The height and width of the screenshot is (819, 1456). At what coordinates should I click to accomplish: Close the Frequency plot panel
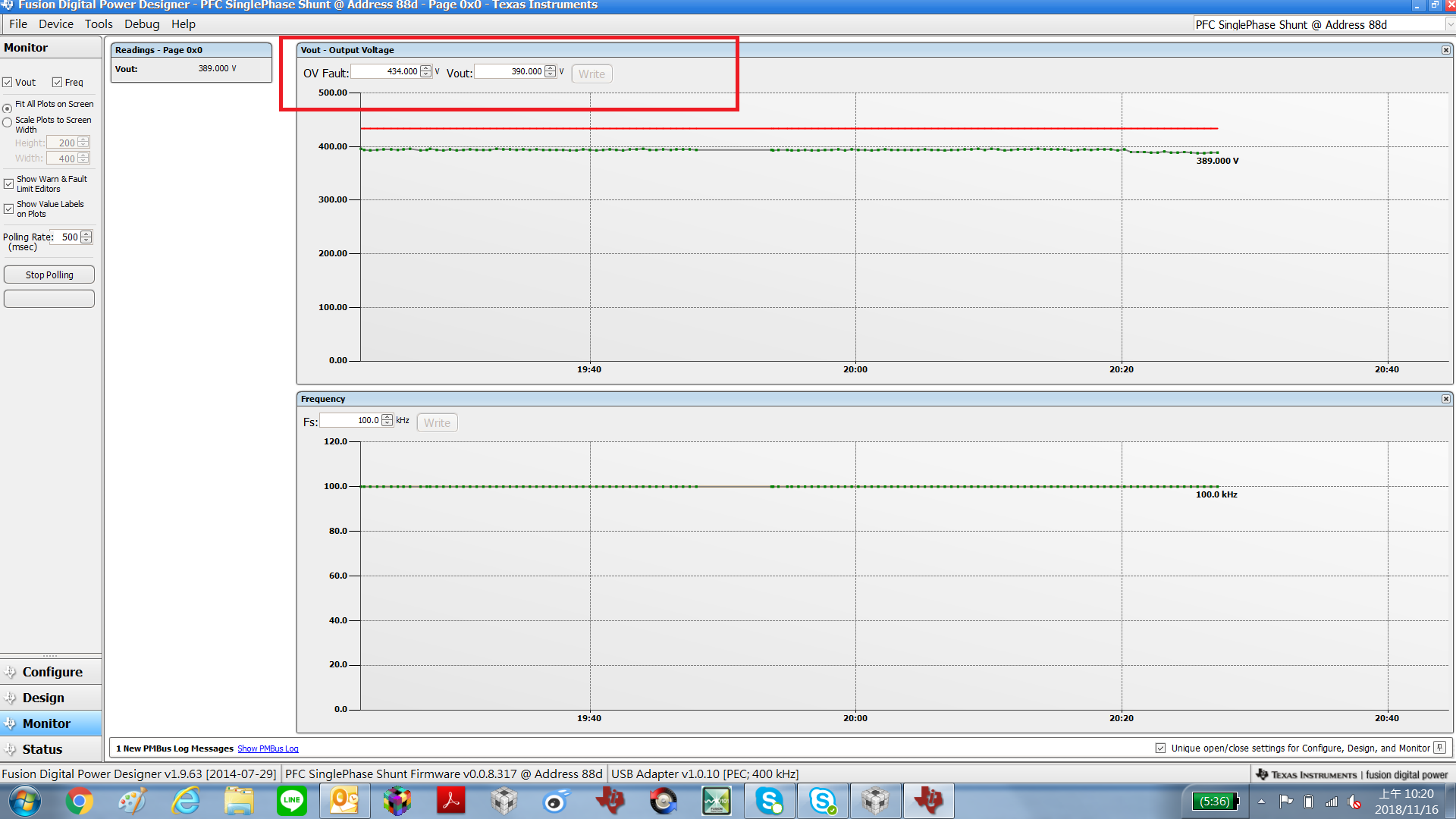click(1446, 399)
